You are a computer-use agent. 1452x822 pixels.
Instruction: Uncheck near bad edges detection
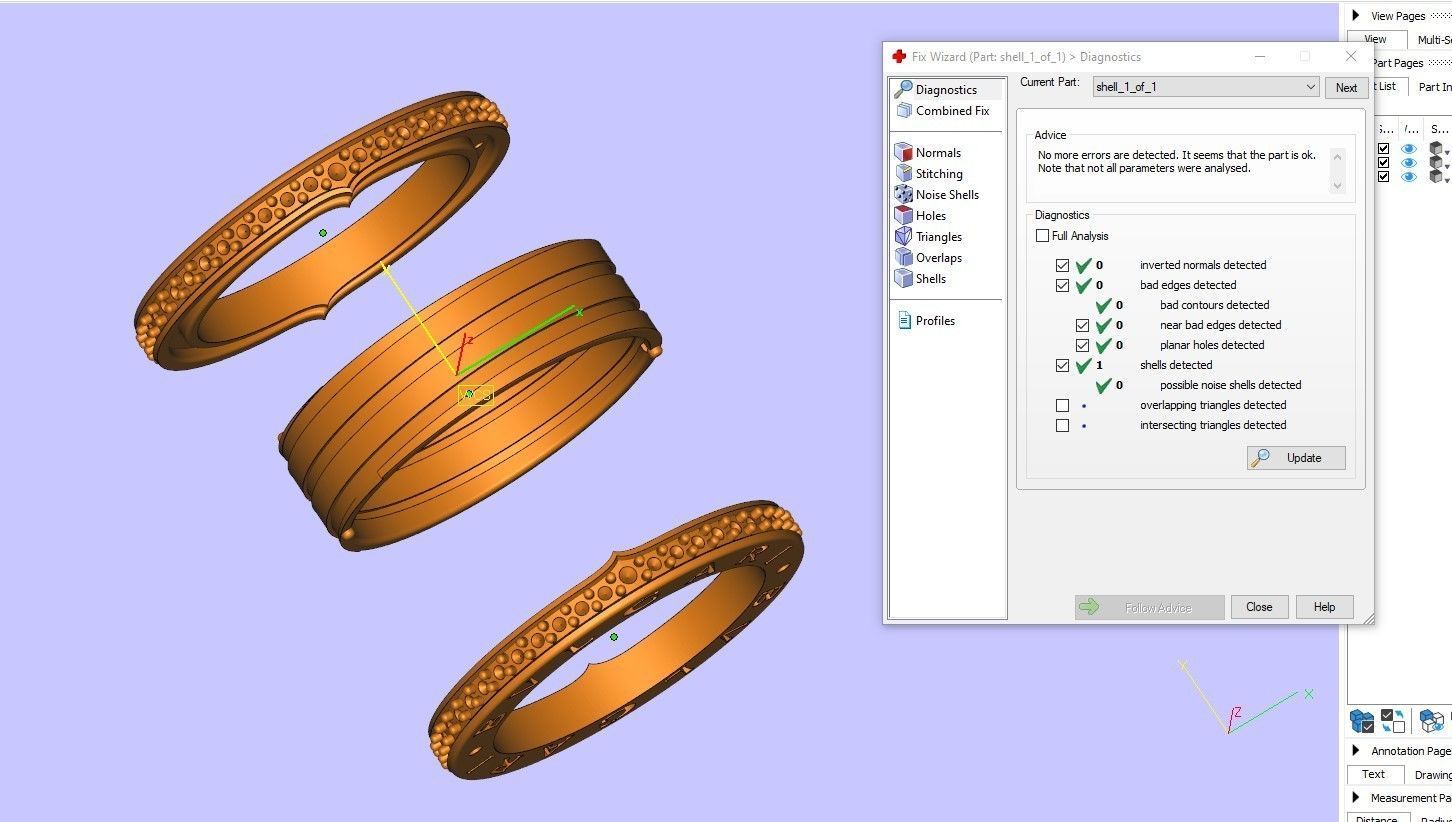tap(1082, 325)
